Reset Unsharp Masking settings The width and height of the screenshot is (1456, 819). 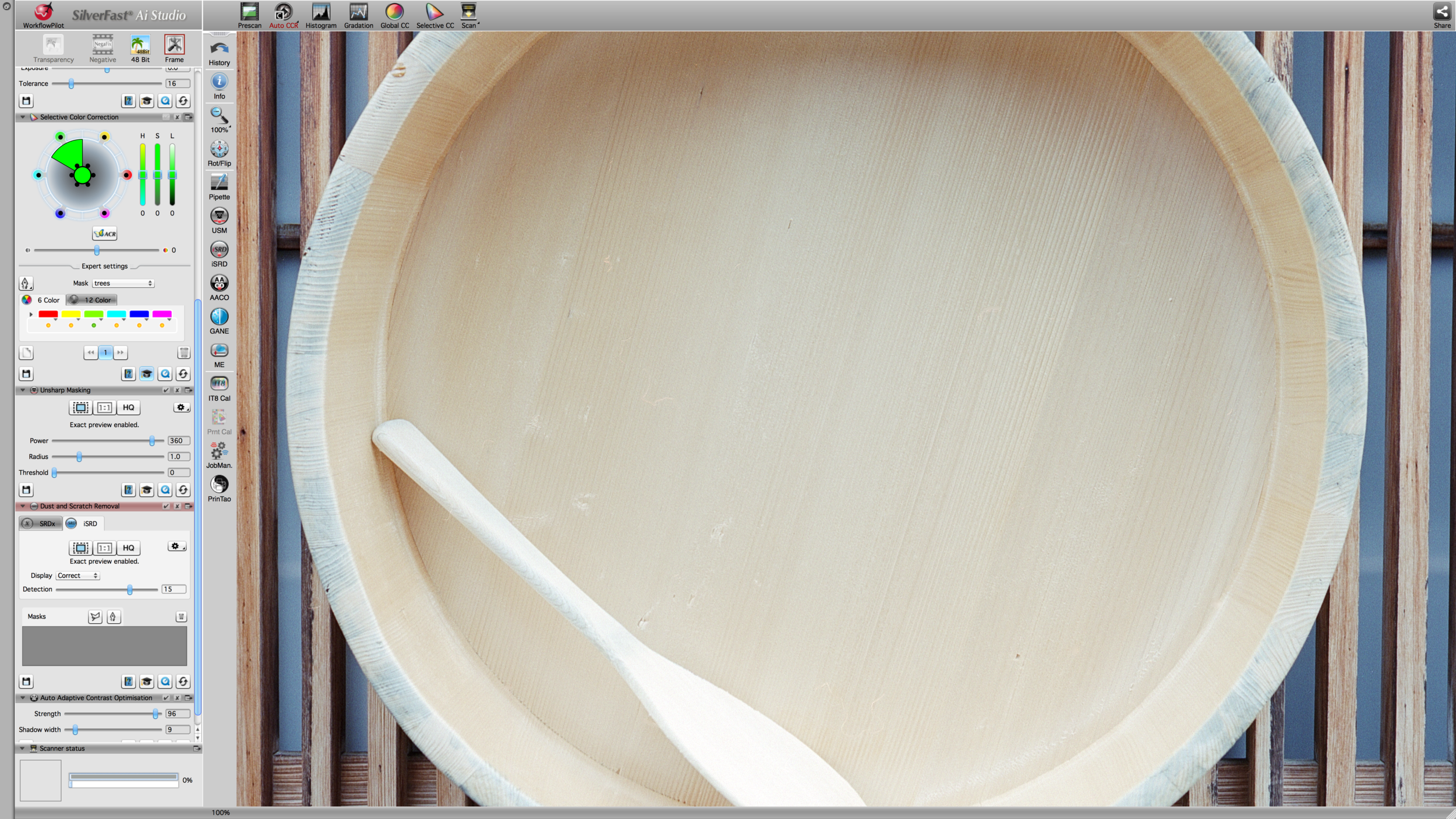[183, 490]
